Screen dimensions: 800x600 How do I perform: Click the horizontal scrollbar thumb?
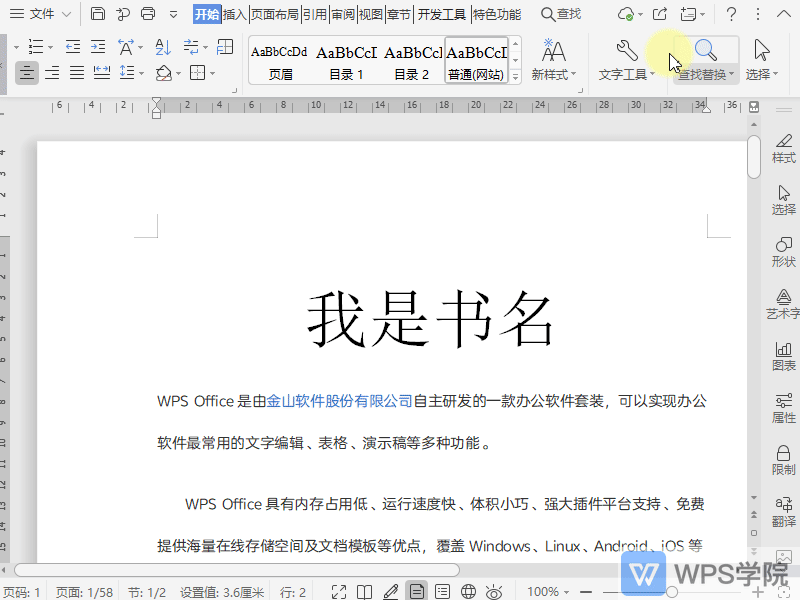click(237, 570)
